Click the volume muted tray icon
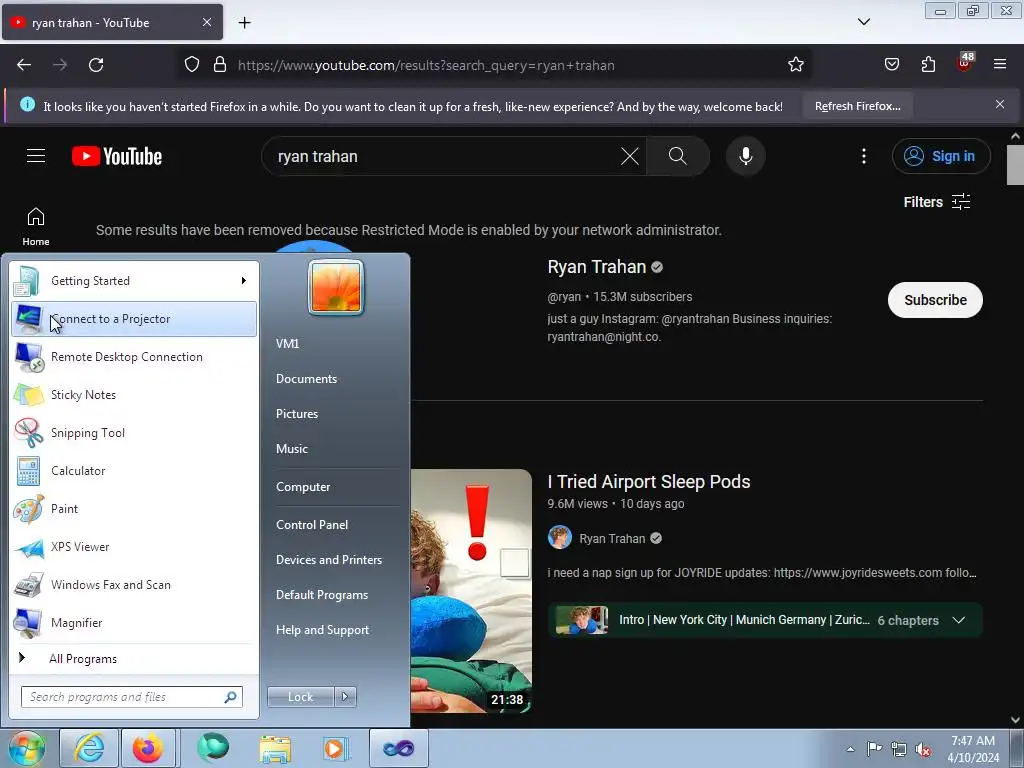The image size is (1024, 768). (x=923, y=750)
